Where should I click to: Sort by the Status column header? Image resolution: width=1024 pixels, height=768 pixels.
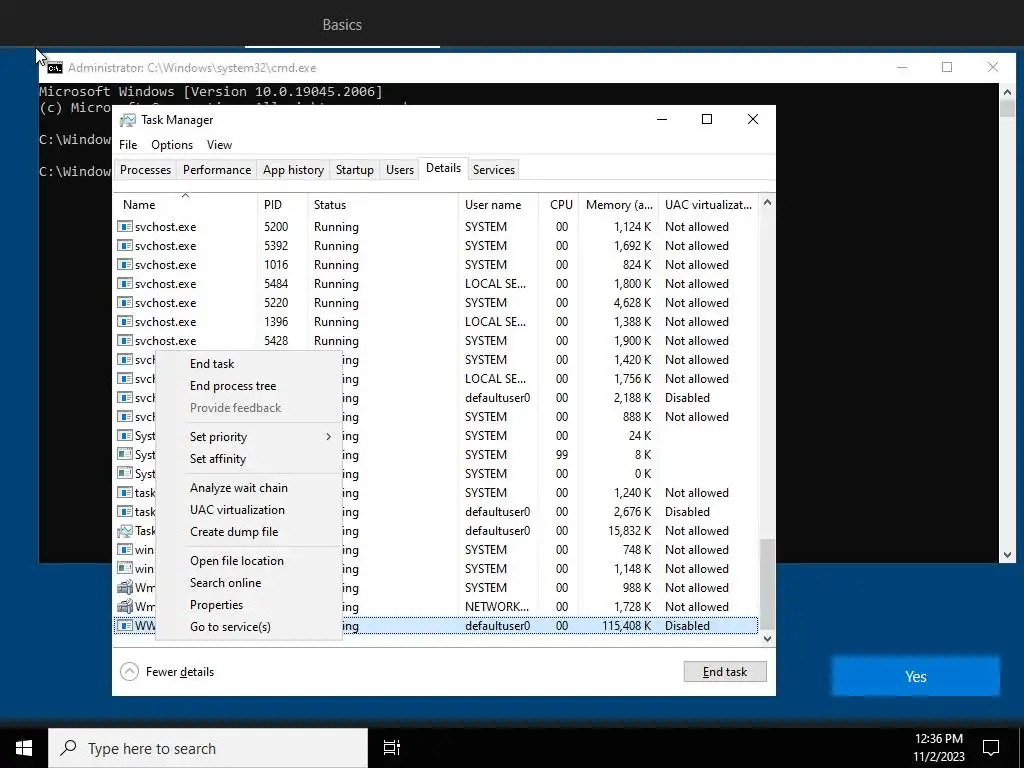click(x=383, y=204)
